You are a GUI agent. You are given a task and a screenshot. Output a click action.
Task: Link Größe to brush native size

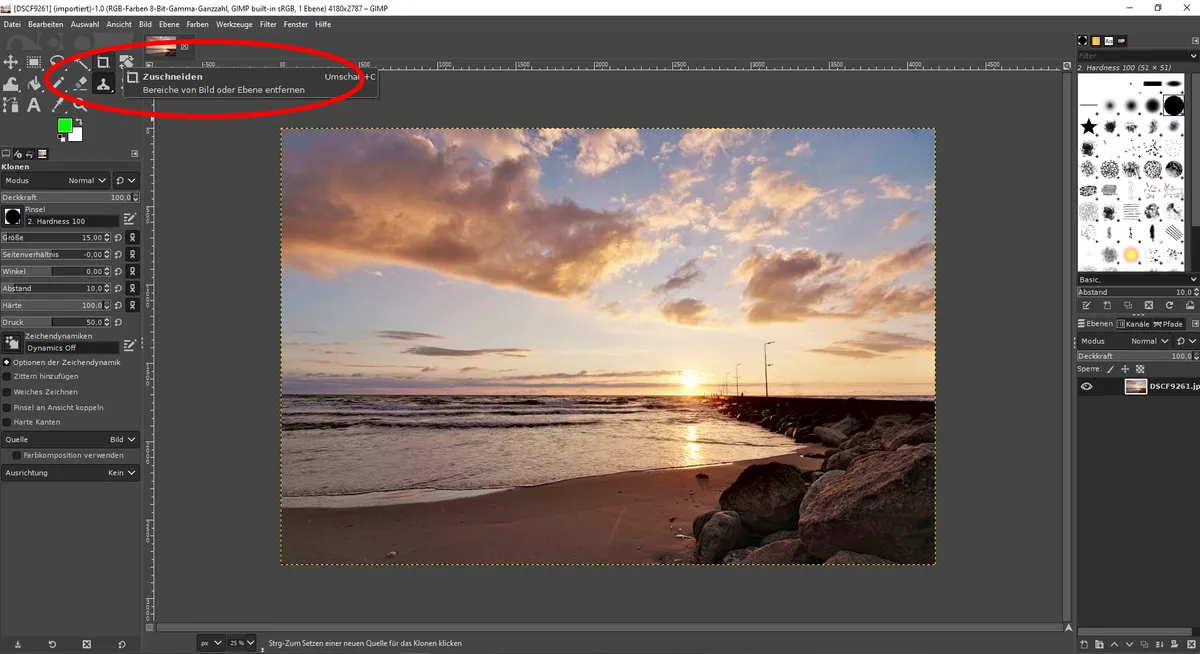[133, 238]
